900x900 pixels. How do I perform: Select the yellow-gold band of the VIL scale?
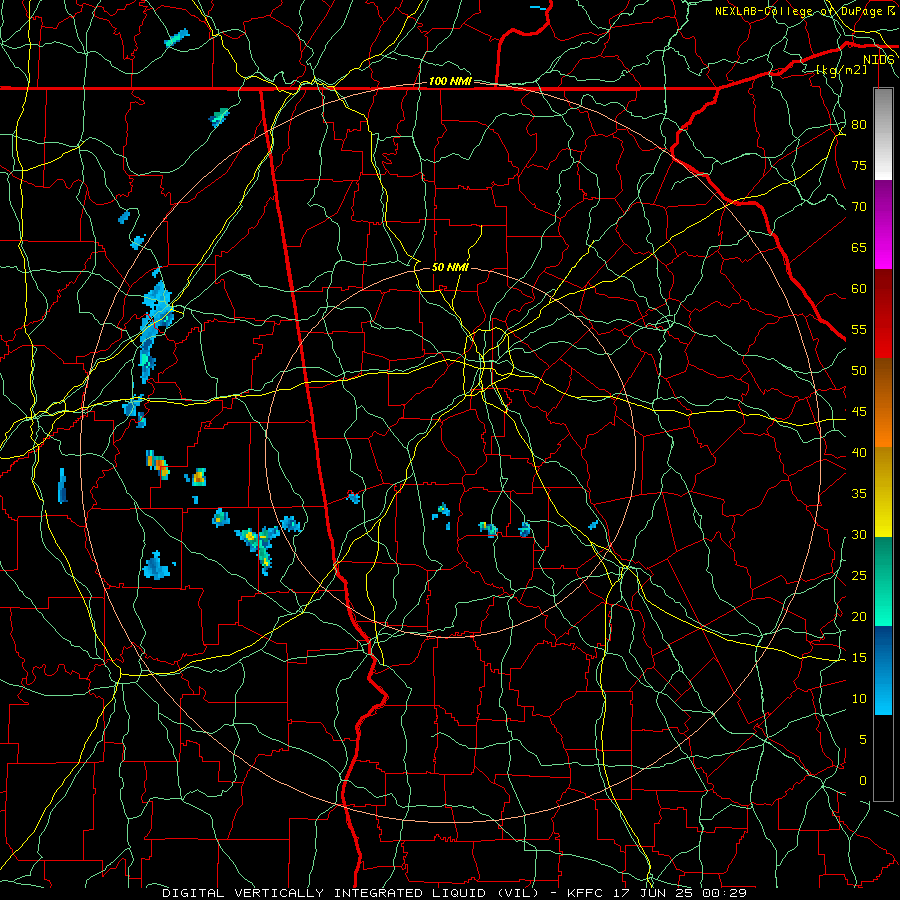883,492
